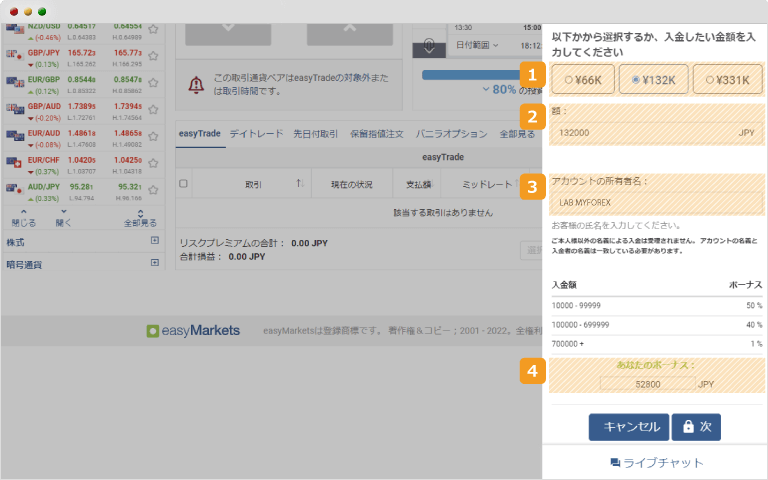
Task: Select the ¥132K deposit amount option
Action: coord(654,79)
